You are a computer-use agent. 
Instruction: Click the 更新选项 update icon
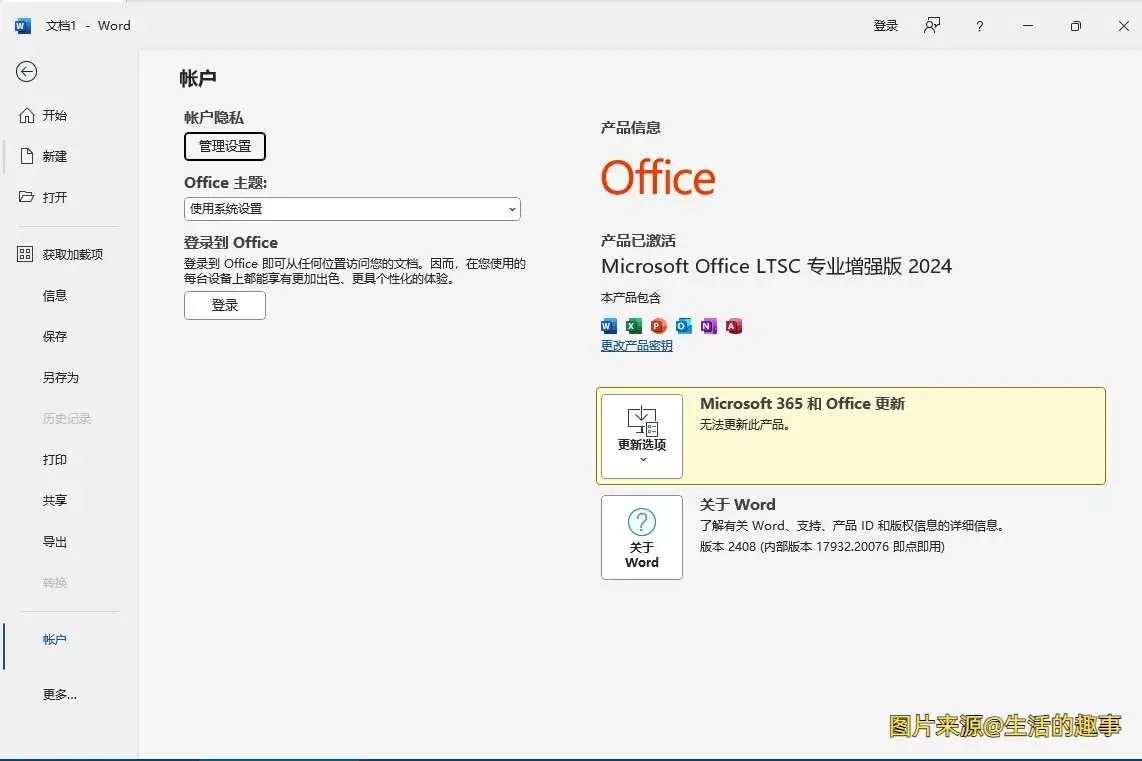[641, 420]
